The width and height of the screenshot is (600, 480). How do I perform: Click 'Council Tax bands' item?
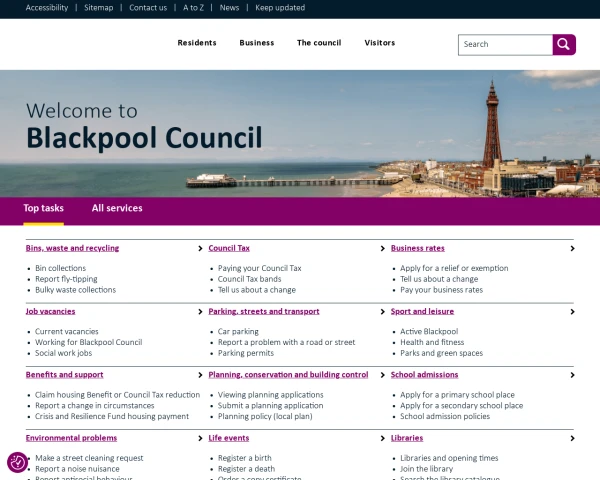point(249,279)
